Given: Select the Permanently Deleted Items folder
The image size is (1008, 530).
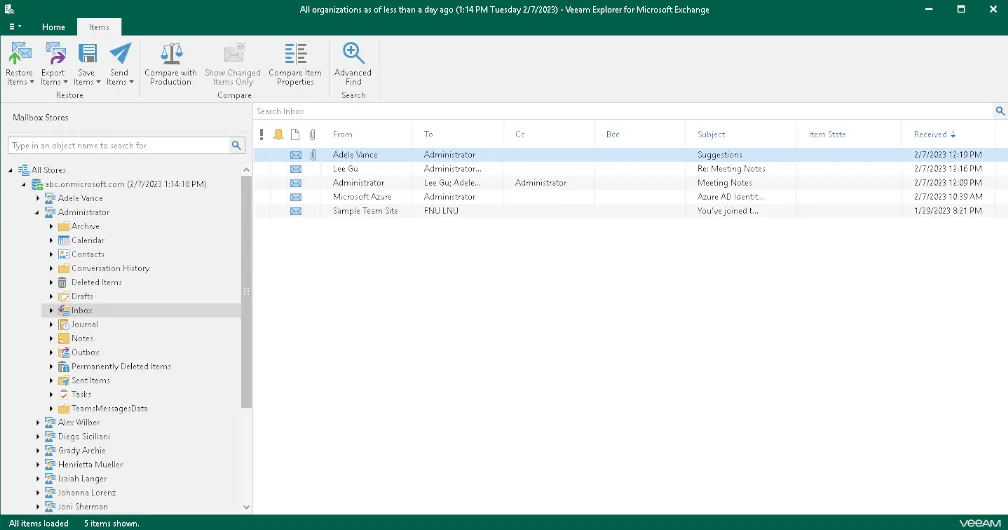Looking at the screenshot, I should click(x=121, y=367).
